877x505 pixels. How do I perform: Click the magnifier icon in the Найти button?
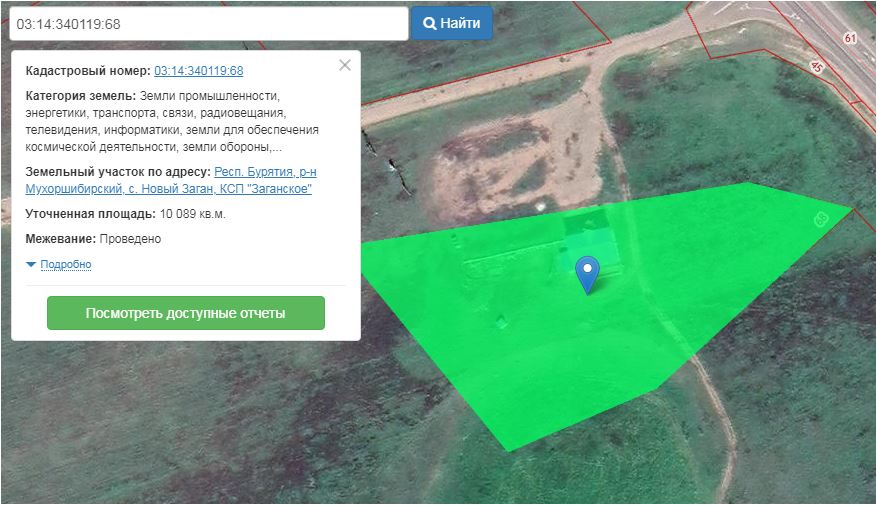point(429,23)
